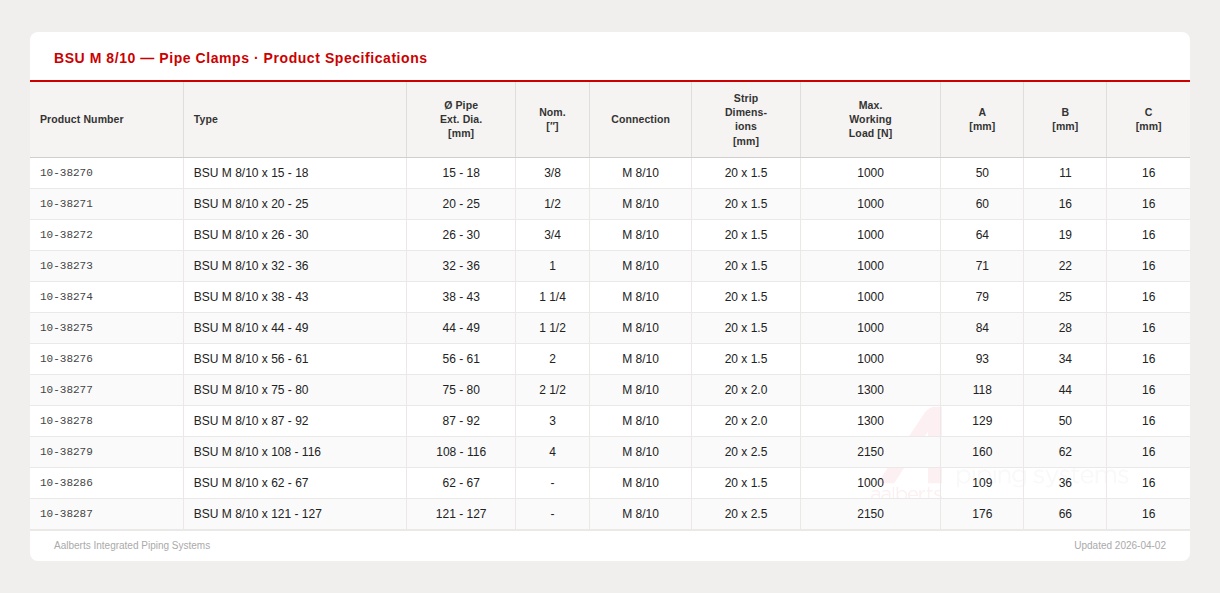Select product number 10-38273
Viewport: 1220px width, 593px height.
point(66,266)
